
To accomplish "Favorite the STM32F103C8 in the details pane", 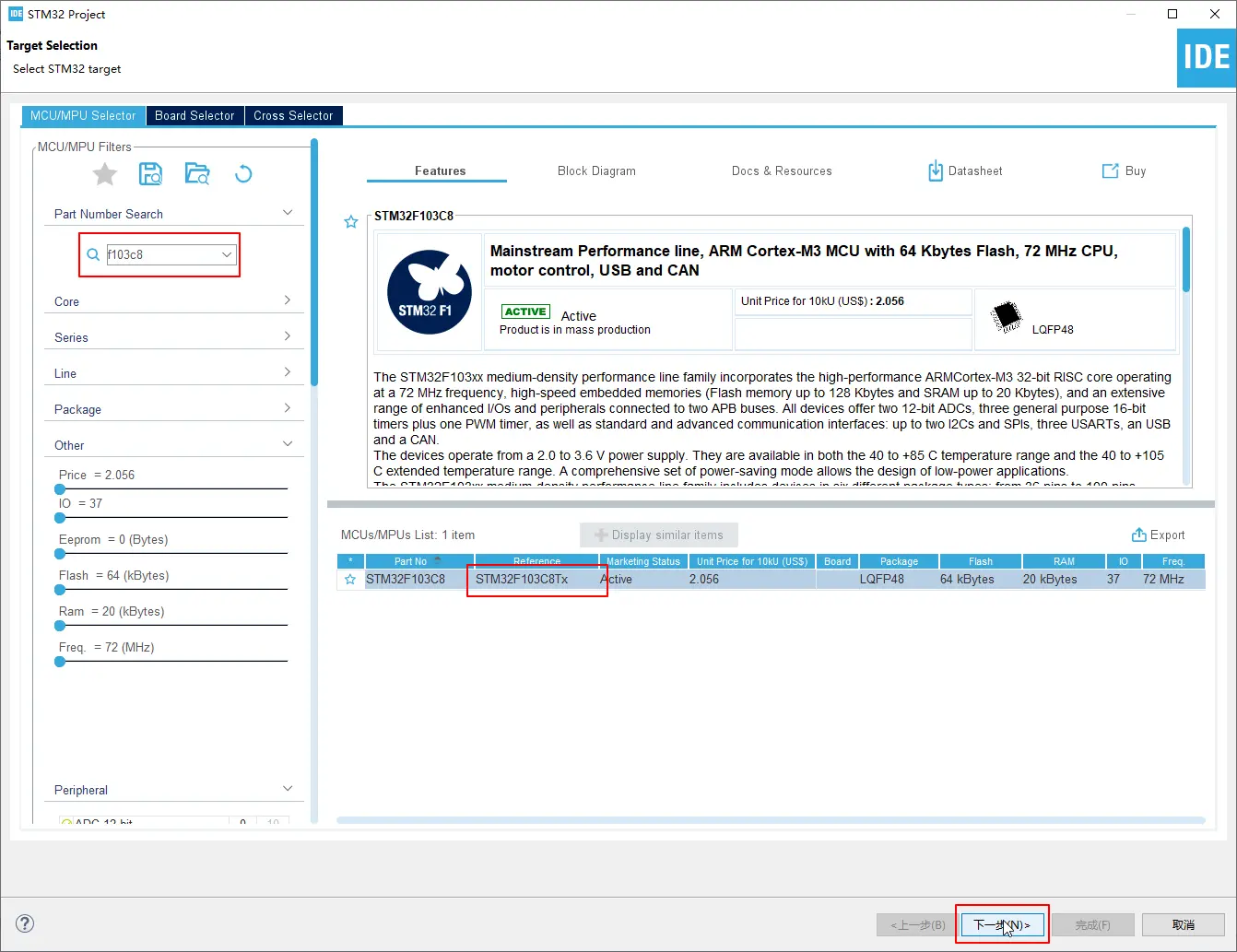I will pos(351,222).
